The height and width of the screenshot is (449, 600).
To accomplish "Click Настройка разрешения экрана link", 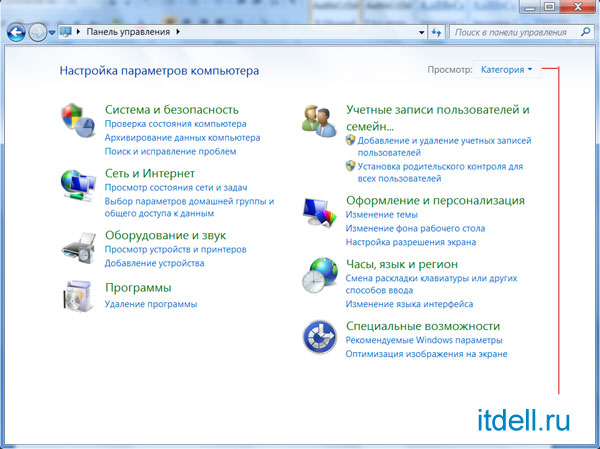I will pyautogui.click(x=411, y=242).
